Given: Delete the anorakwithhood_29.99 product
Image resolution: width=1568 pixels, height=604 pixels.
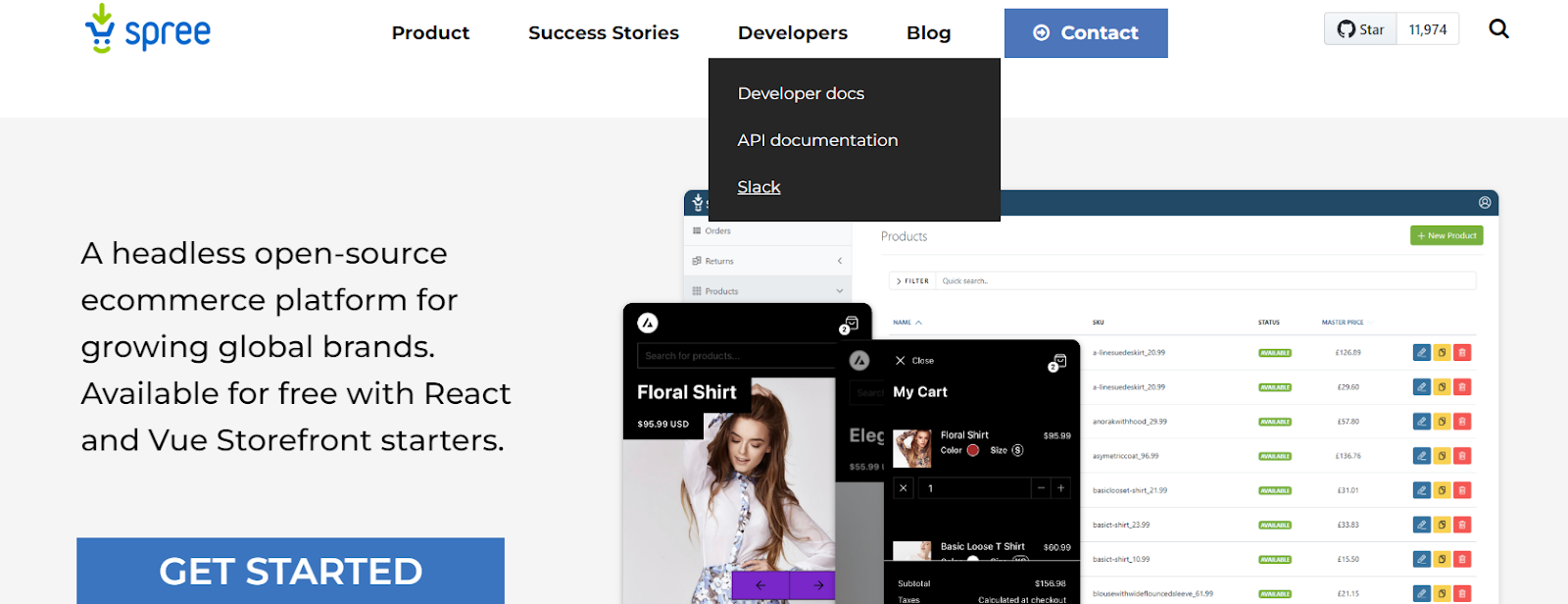Looking at the screenshot, I should [x=1462, y=422].
